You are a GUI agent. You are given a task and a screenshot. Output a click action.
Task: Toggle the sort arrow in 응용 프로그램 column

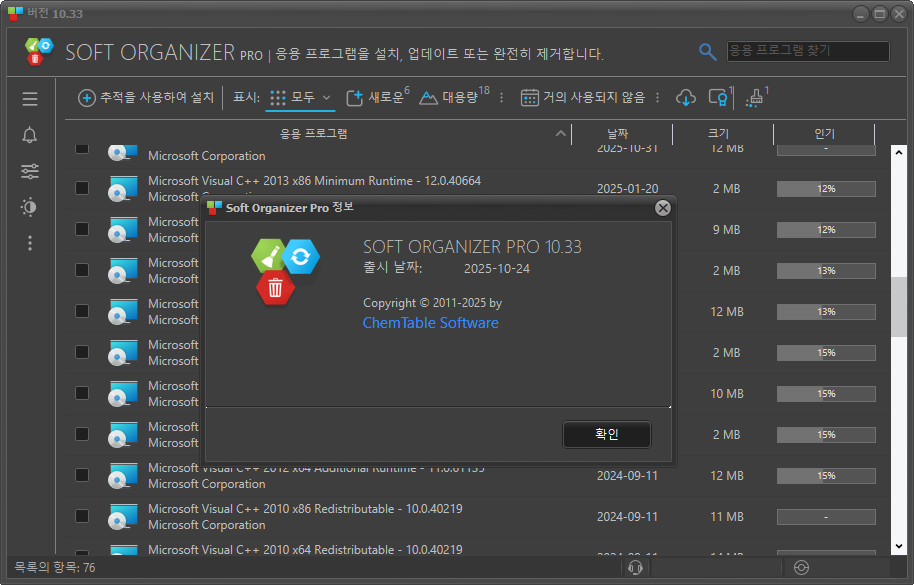(560, 133)
